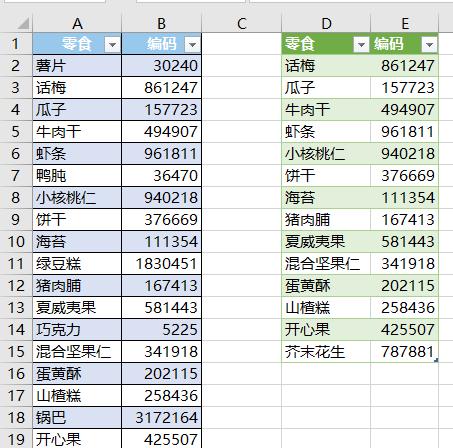
Task: Click 376669 in column B
Action: 162,220
